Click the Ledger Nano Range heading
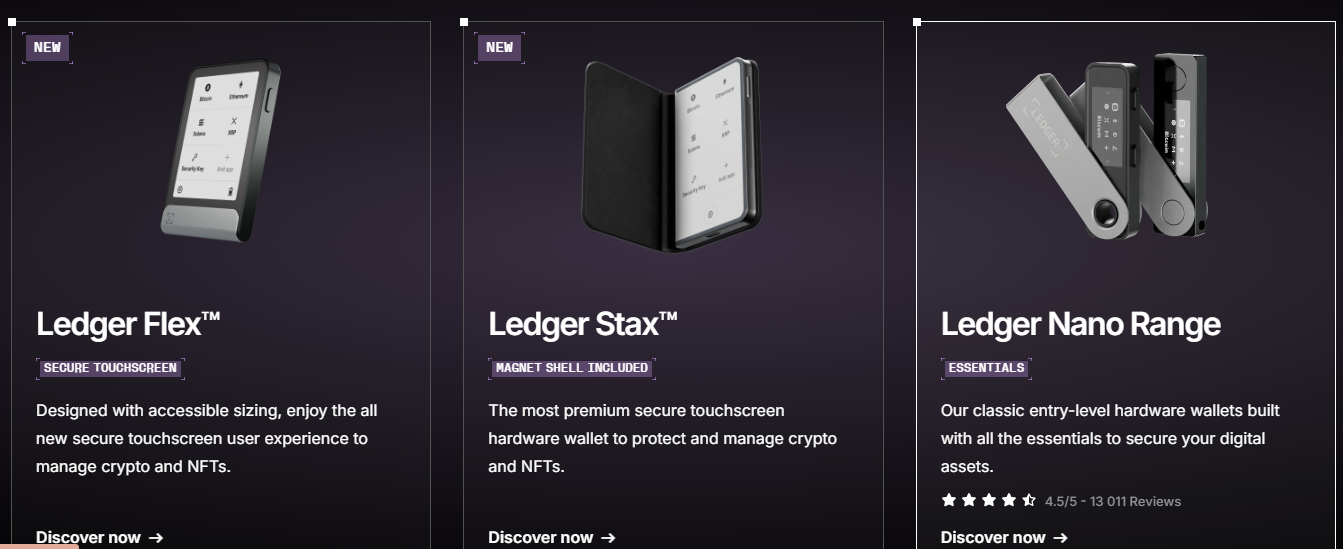Viewport: 1343px width, 549px height. 1080,324
